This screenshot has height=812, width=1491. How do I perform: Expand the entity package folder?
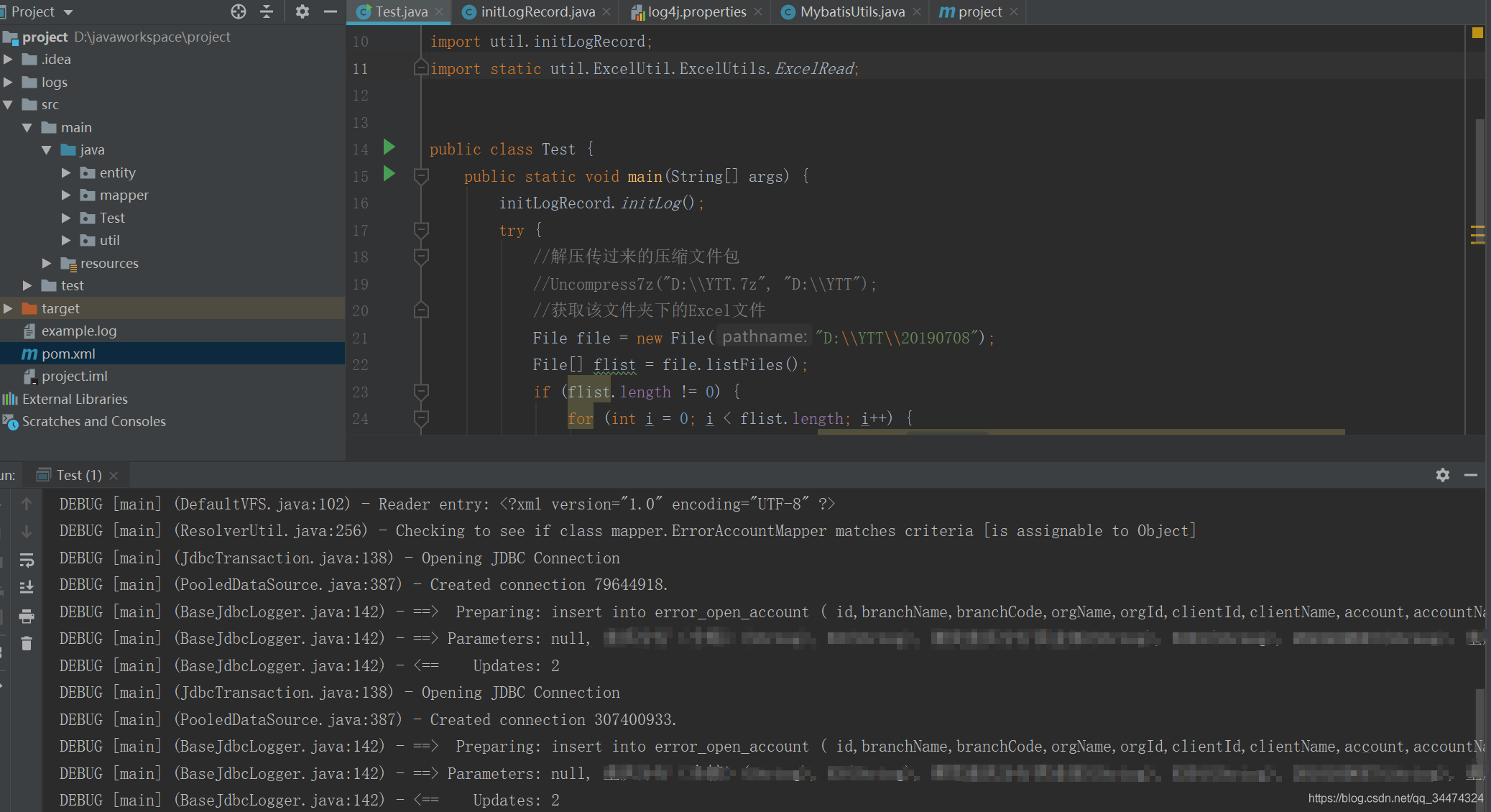point(66,172)
